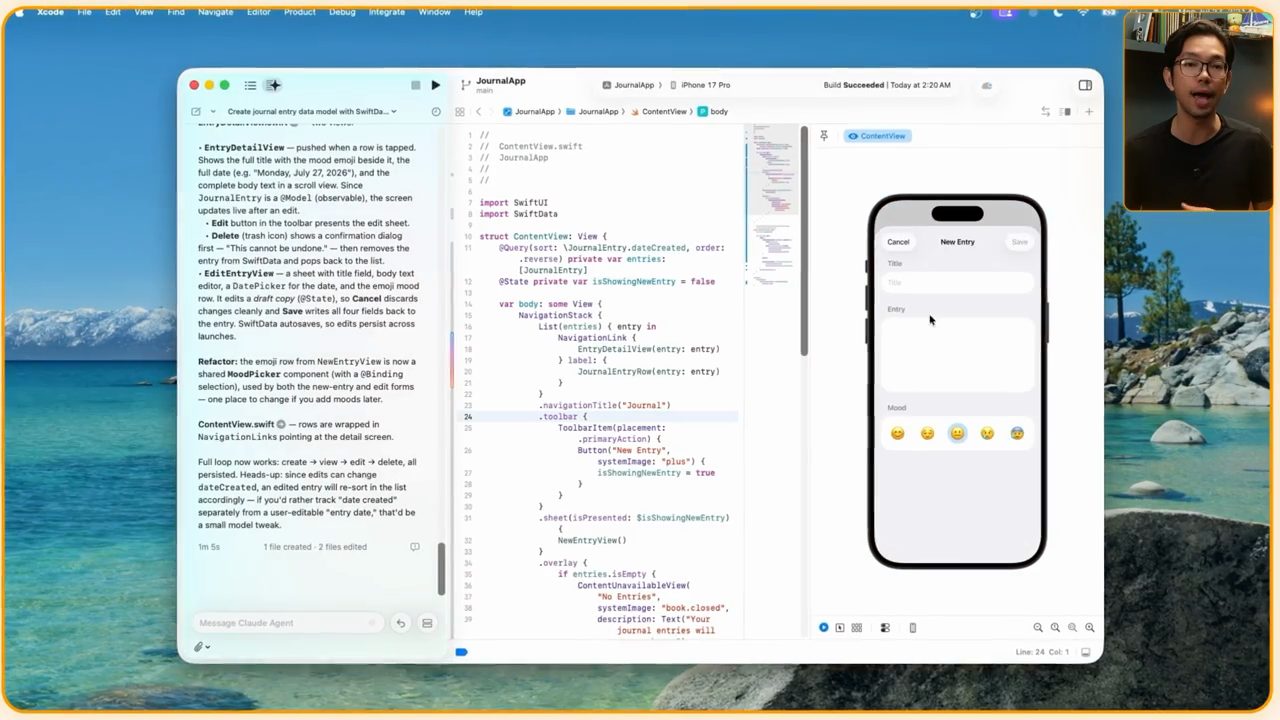Zoom in the canvas preview
The height and width of the screenshot is (720, 1280).
point(1089,628)
